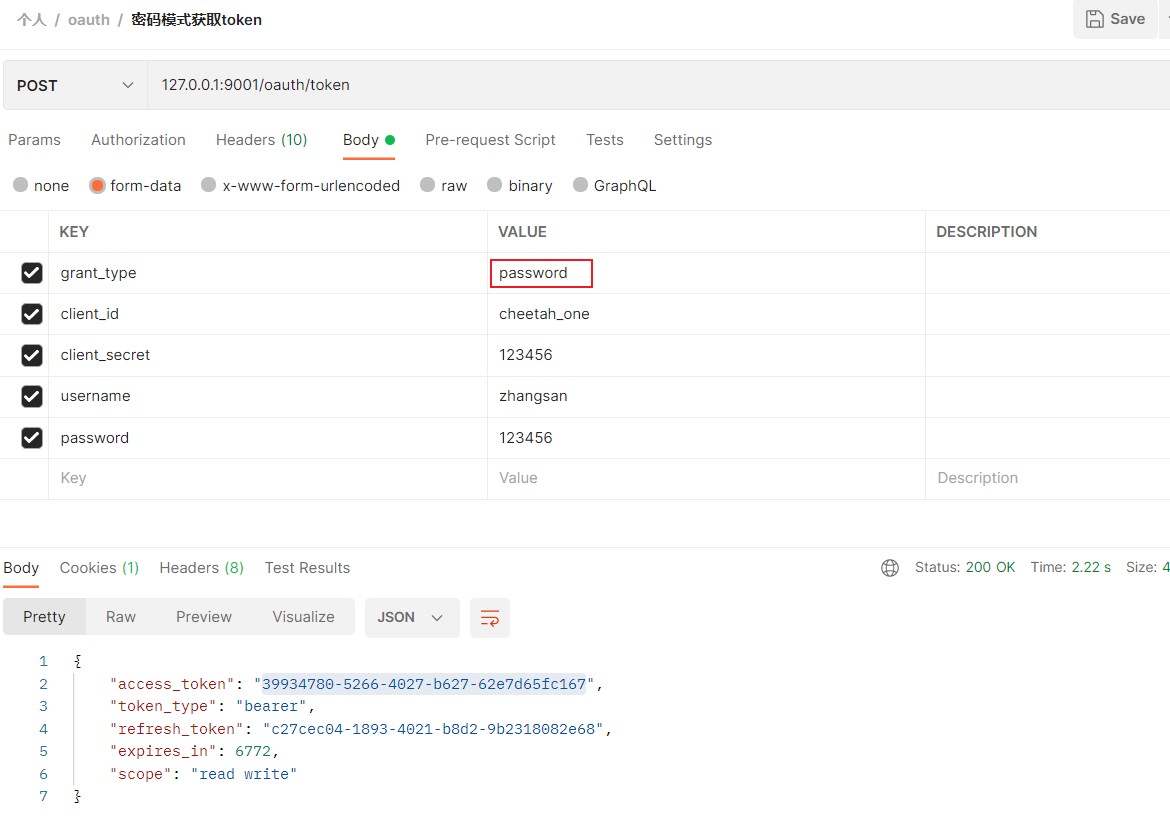This screenshot has height=818, width=1170.
Task: Select the request Body tab
Action: pos(369,140)
